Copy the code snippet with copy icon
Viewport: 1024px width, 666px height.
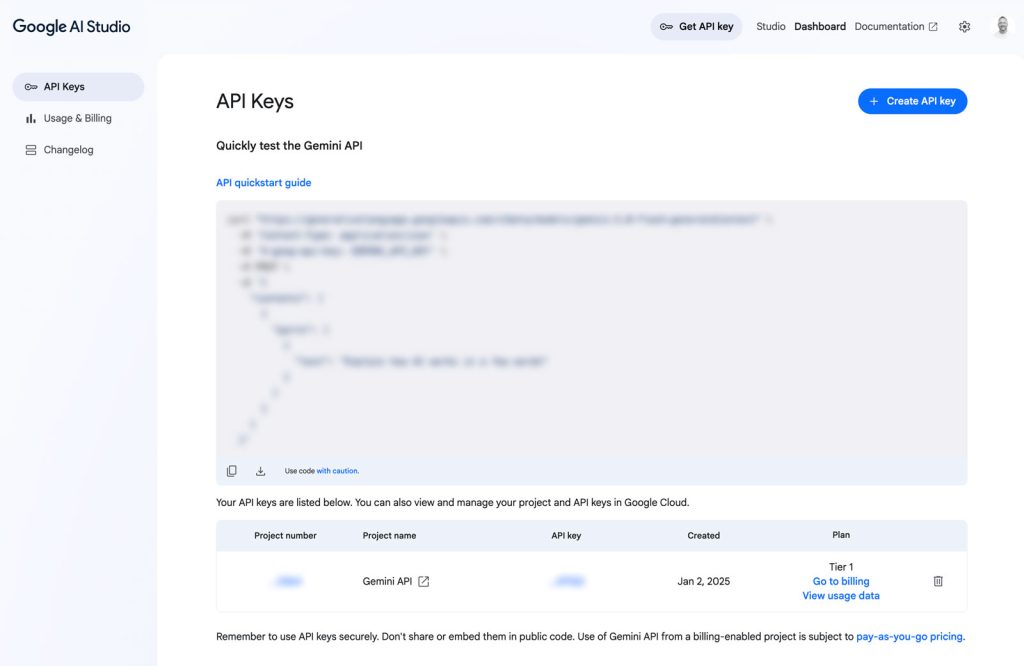point(232,471)
